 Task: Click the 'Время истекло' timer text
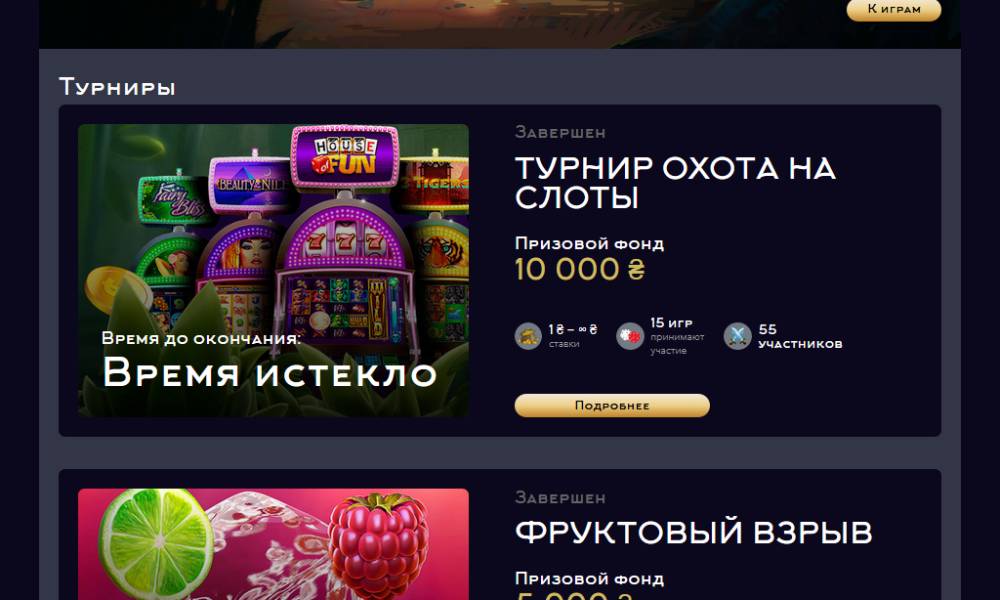tap(269, 372)
